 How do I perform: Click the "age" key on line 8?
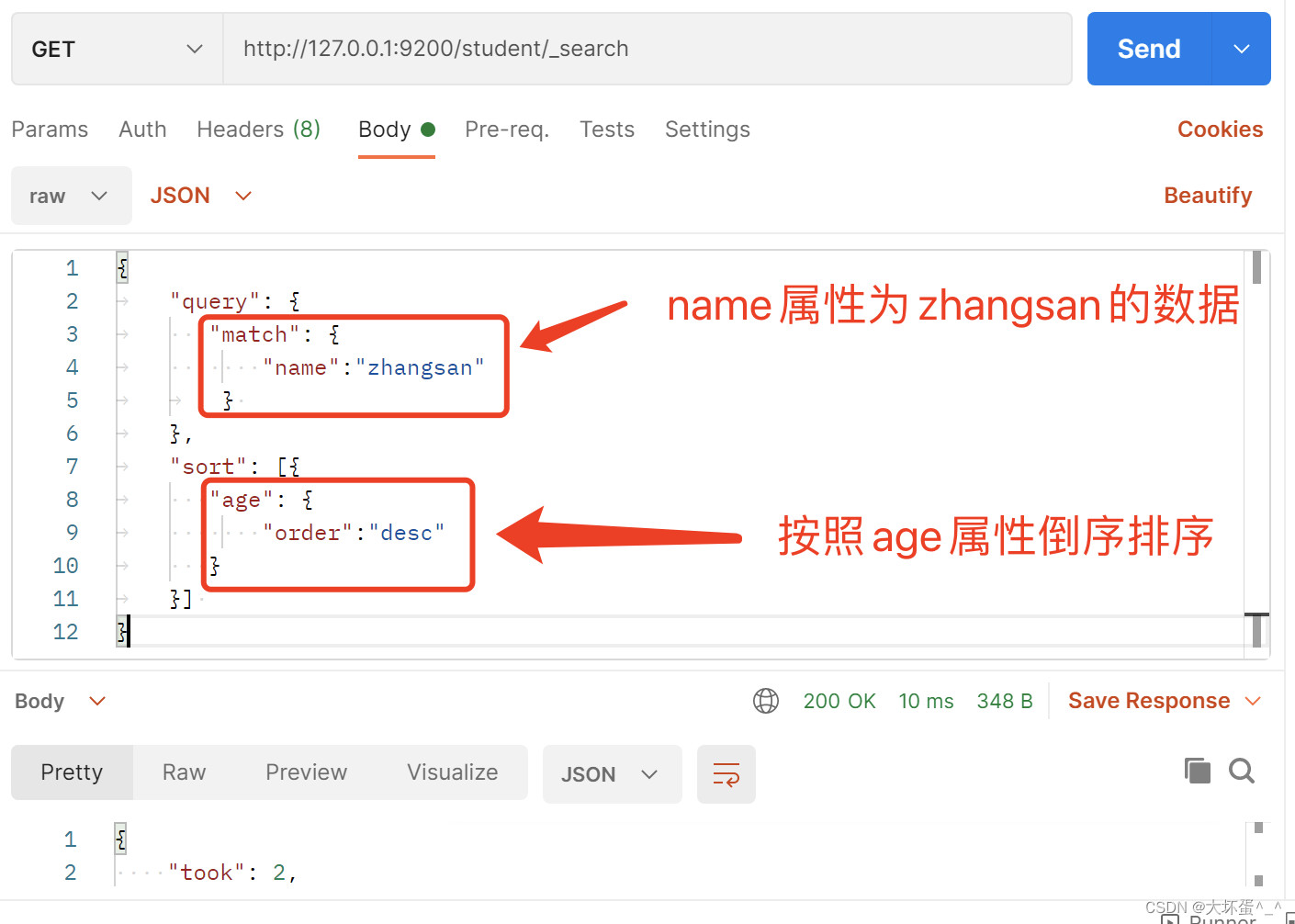[x=242, y=500]
